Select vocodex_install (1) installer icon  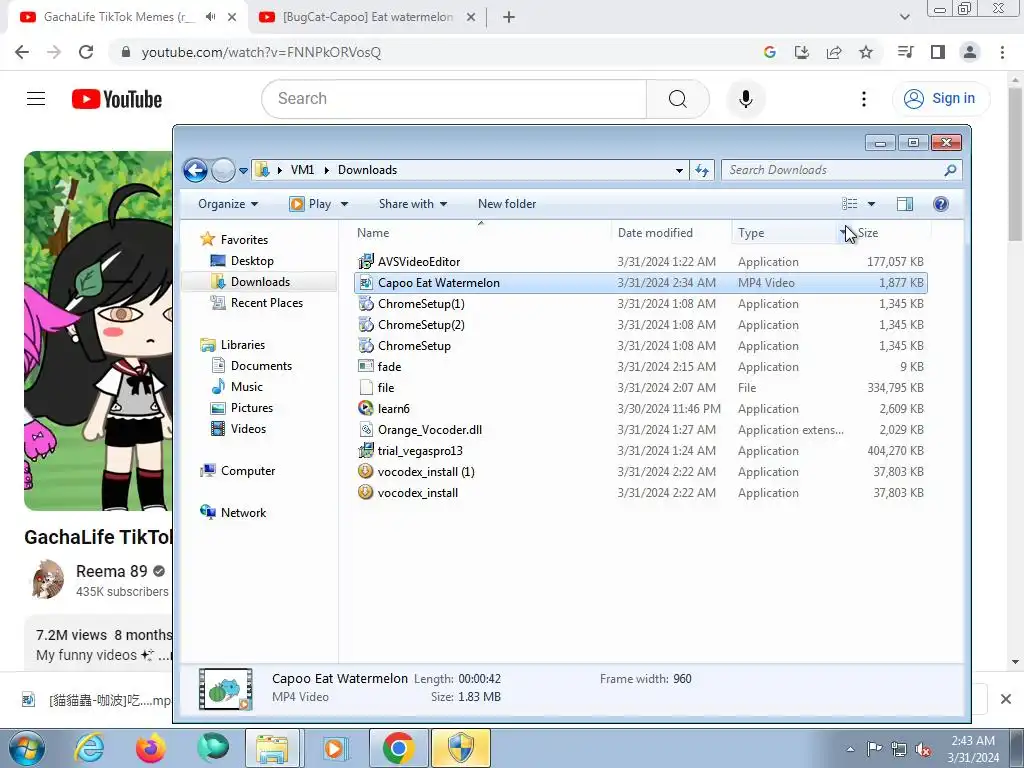(x=366, y=472)
